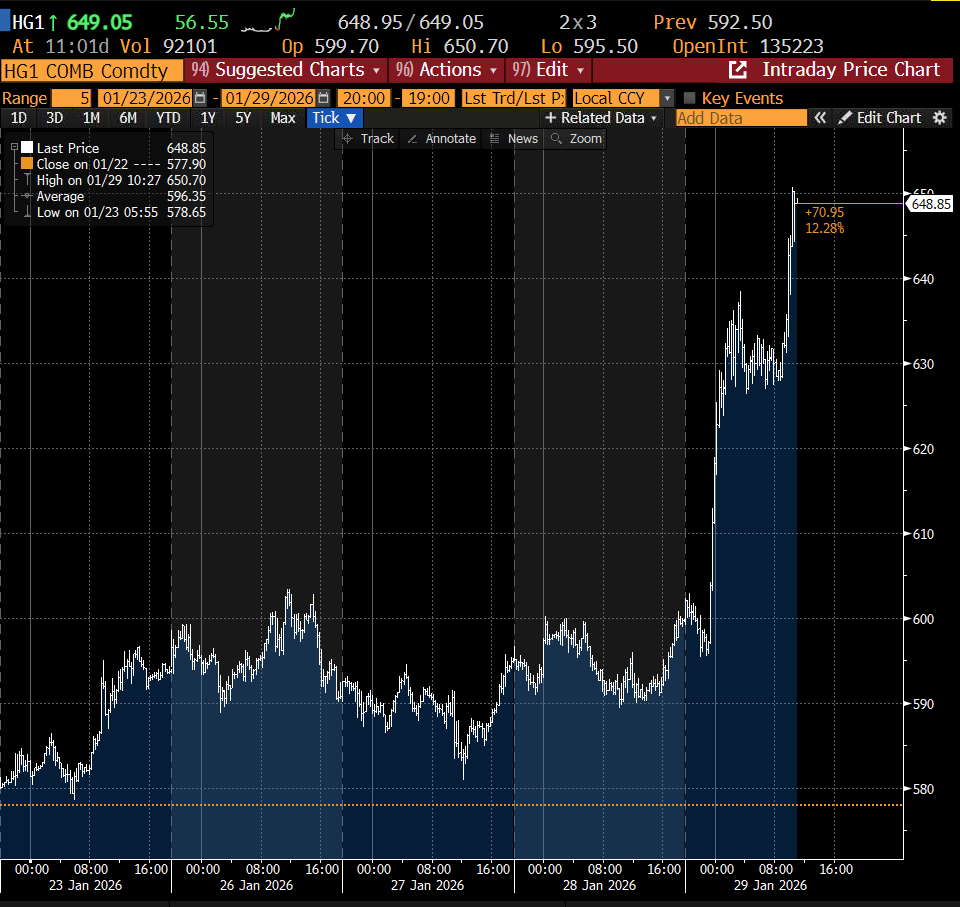Click the Vol 92101 value
The image size is (960, 907).
pyautogui.click(x=168, y=47)
